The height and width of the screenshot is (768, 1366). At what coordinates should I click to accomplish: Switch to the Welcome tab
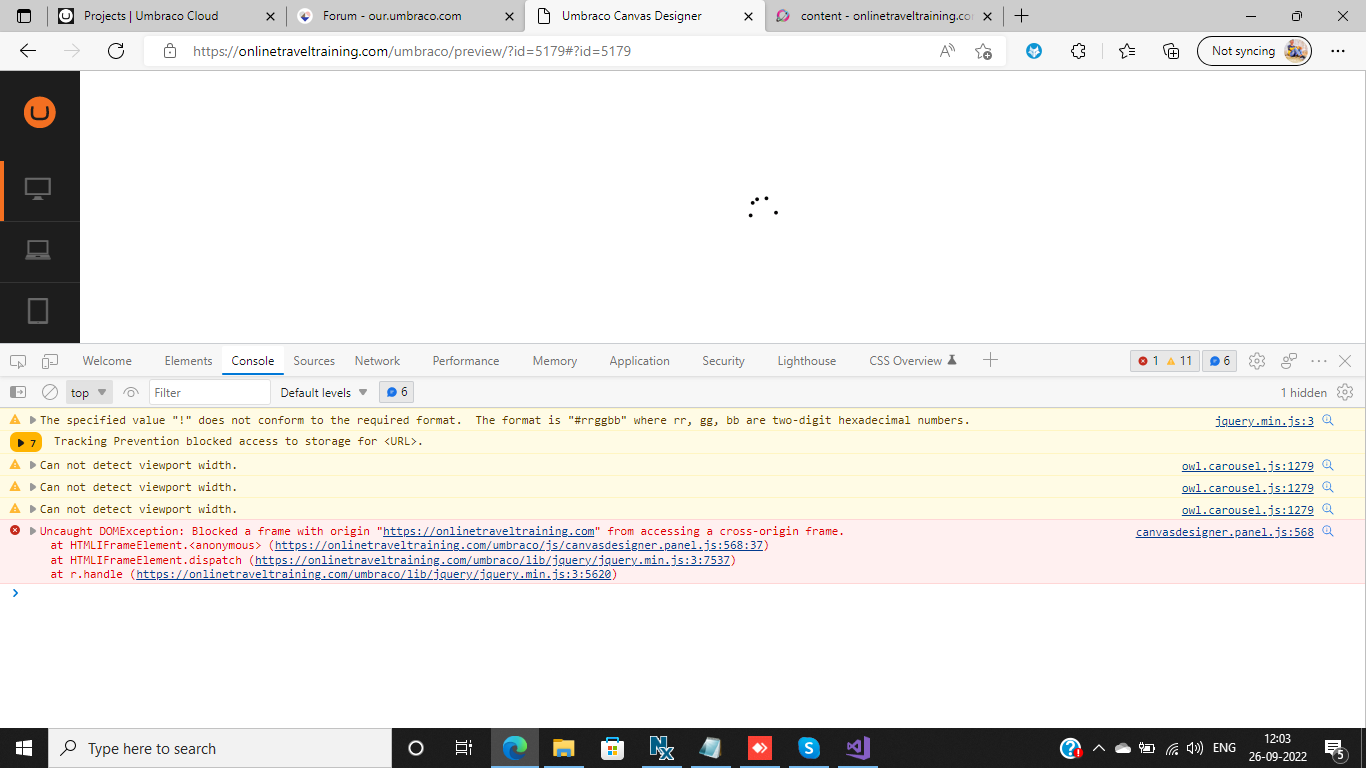click(x=107, y=361)
